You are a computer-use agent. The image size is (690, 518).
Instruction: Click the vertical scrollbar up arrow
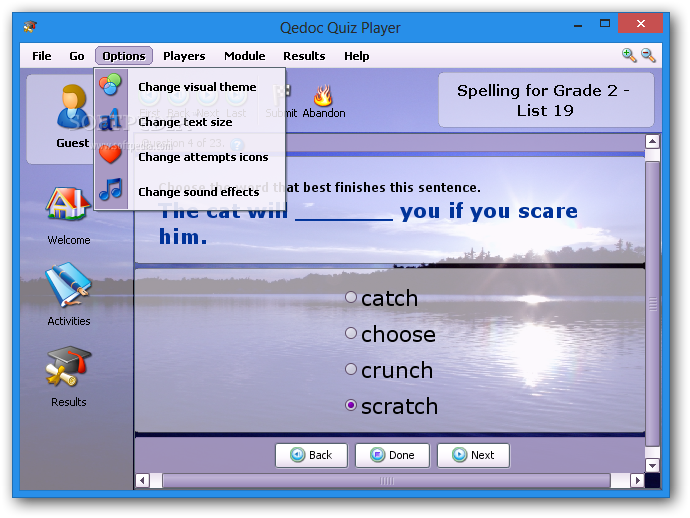click(x=652, y=142)
